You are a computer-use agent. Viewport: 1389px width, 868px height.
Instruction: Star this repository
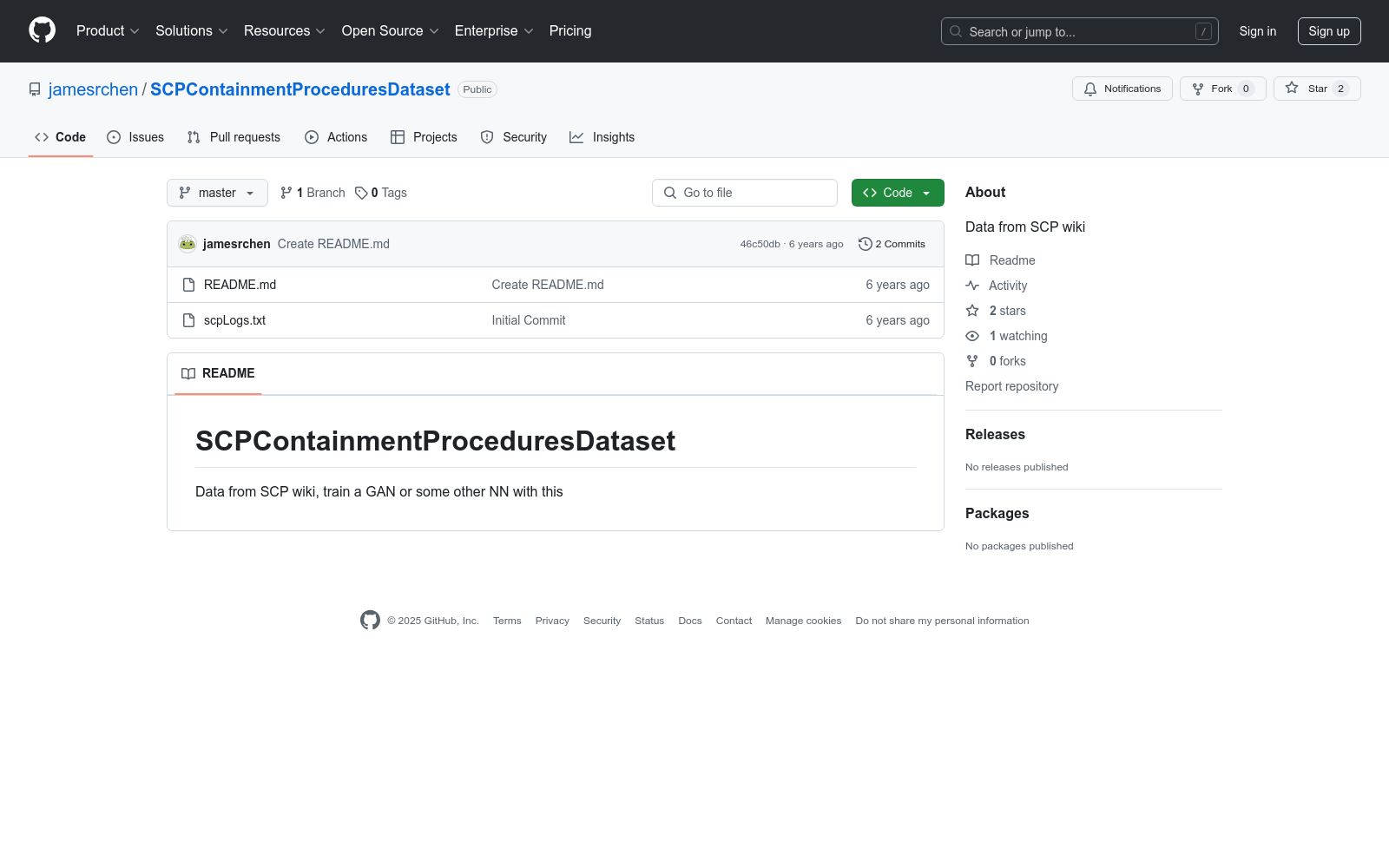point(1317,89)
